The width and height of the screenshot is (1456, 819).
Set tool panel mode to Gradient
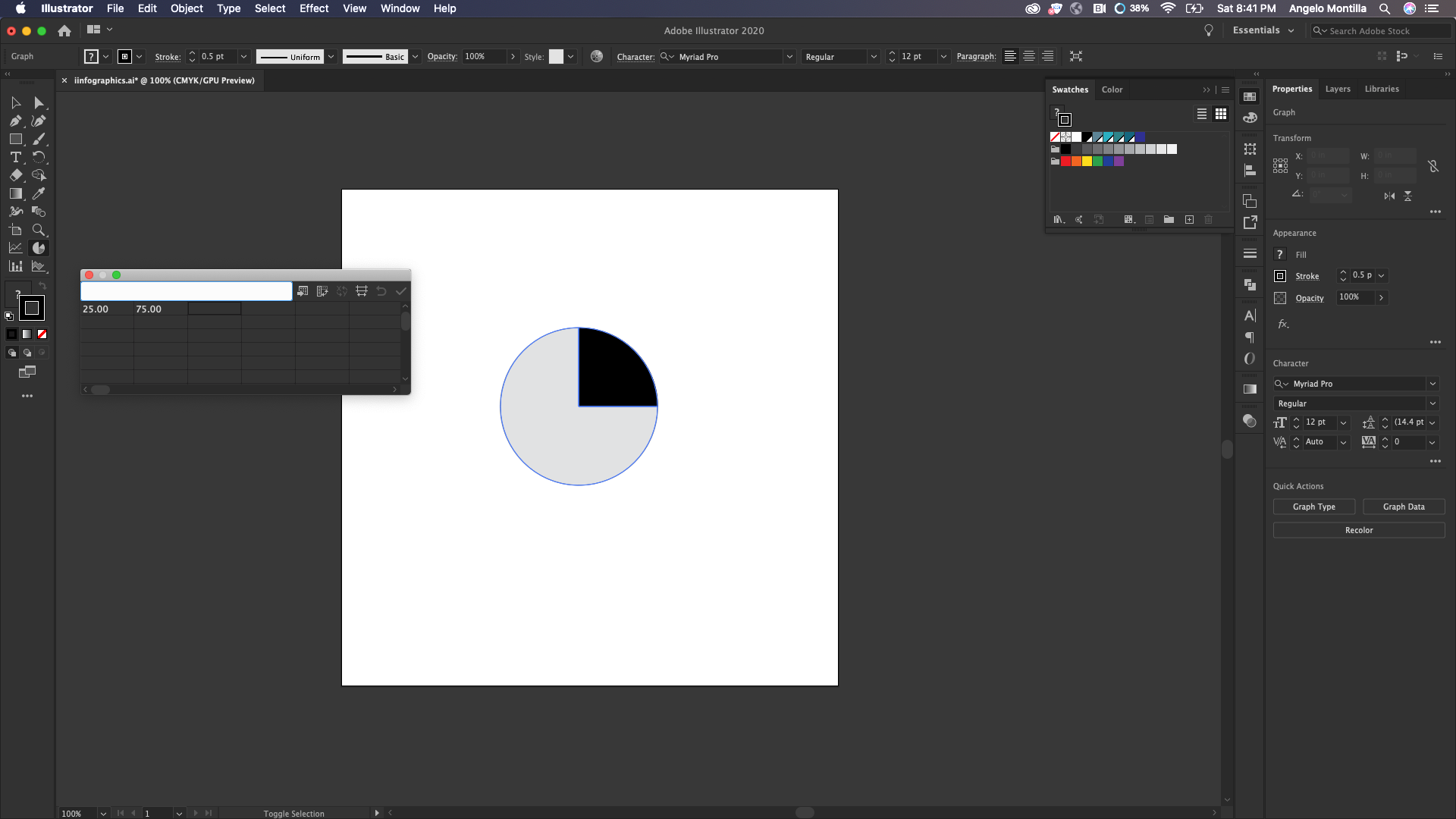pos(27,334)
